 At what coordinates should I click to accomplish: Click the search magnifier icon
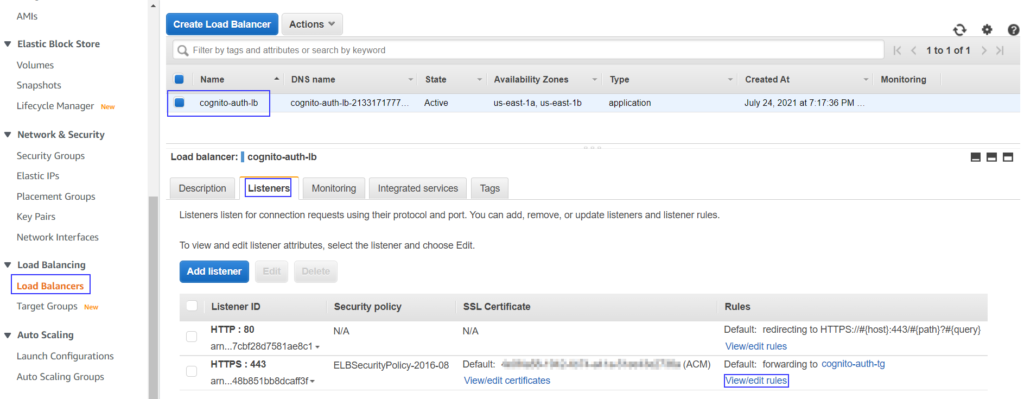pyautogui.click(x=183, y=50)
